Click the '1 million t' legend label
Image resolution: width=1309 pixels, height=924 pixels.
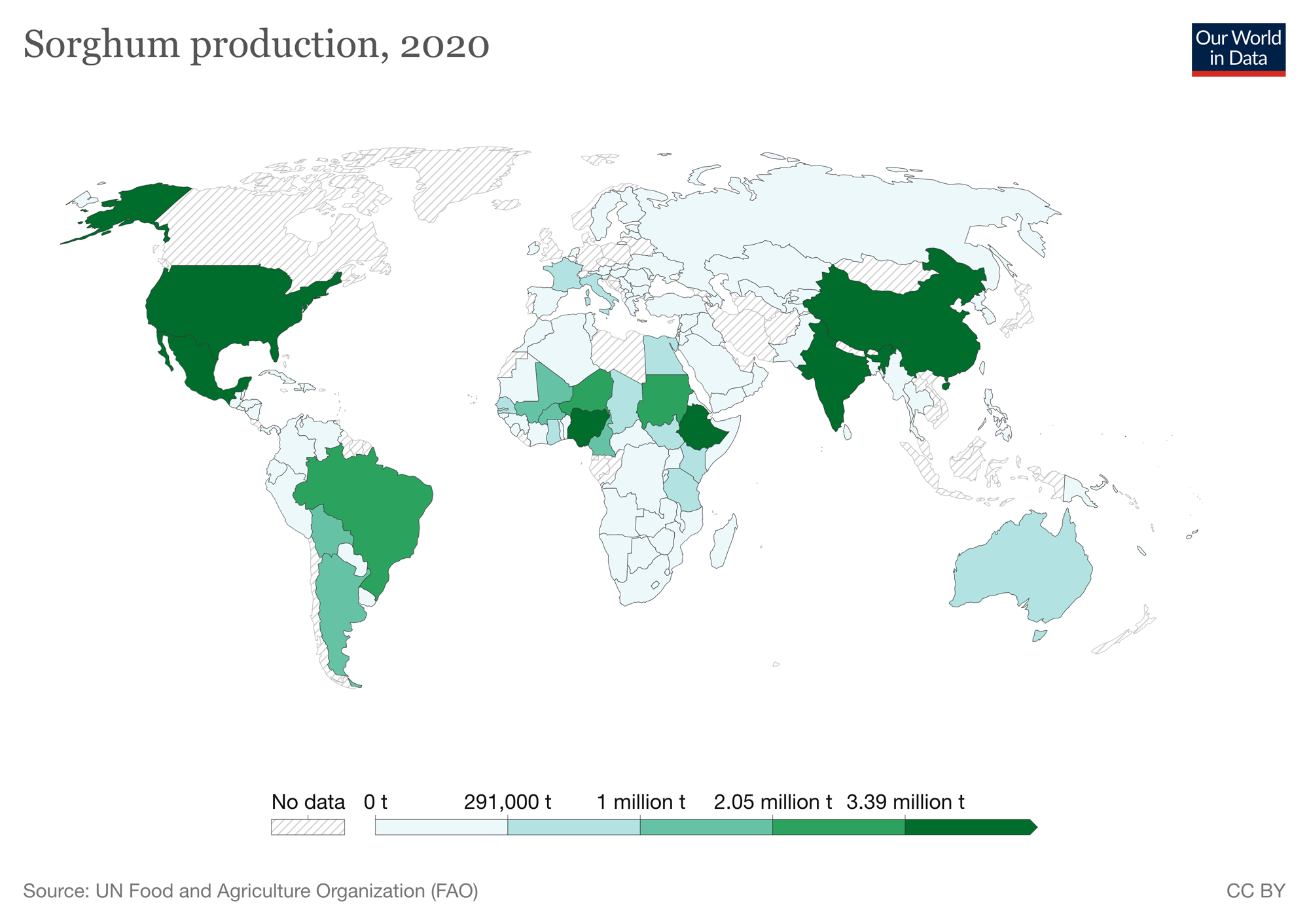641,802
